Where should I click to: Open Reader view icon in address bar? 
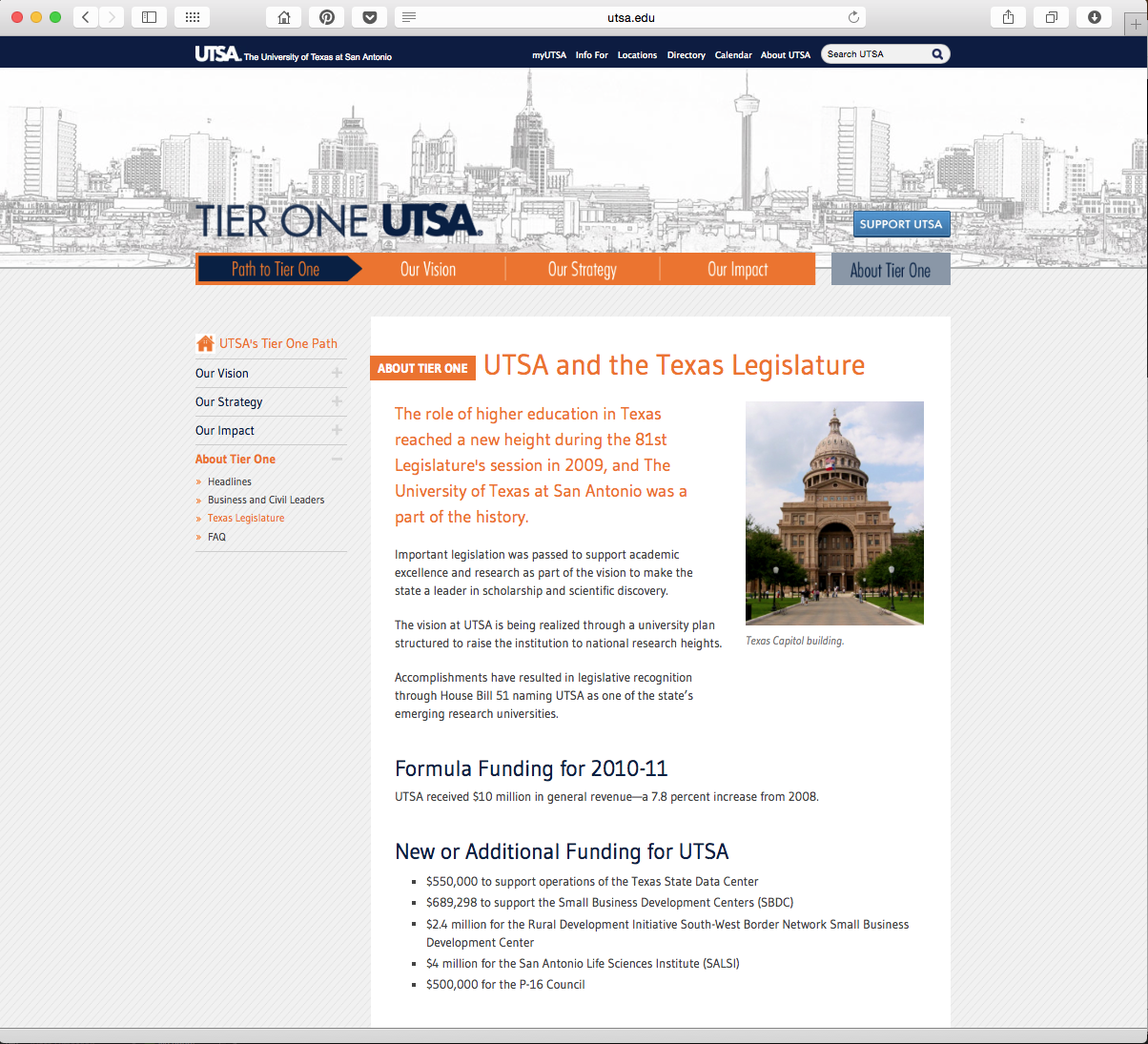click(x=409, y=17)
